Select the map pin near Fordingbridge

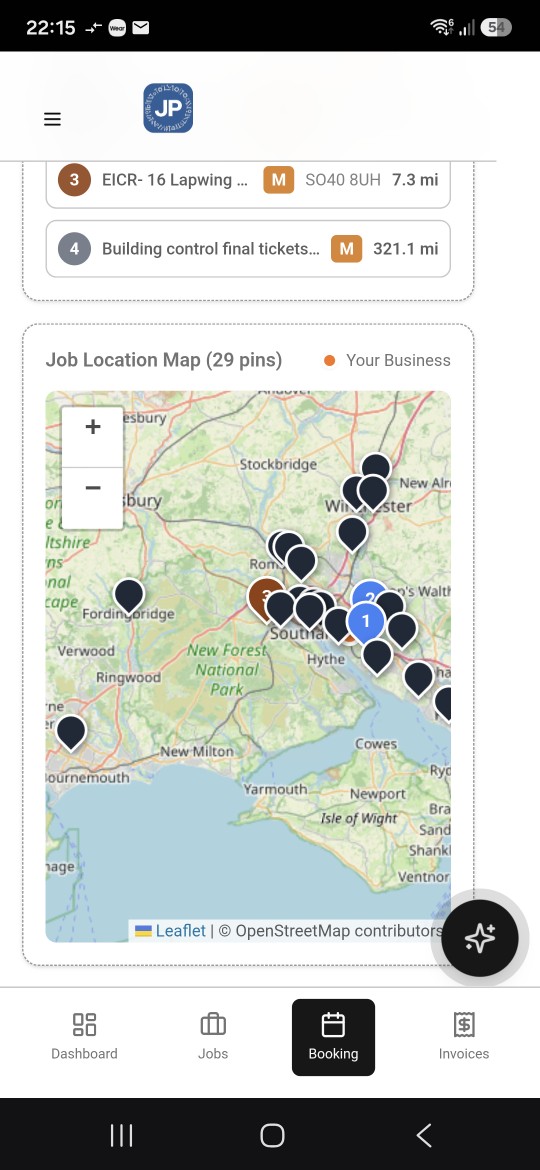[x=129, y=596]
